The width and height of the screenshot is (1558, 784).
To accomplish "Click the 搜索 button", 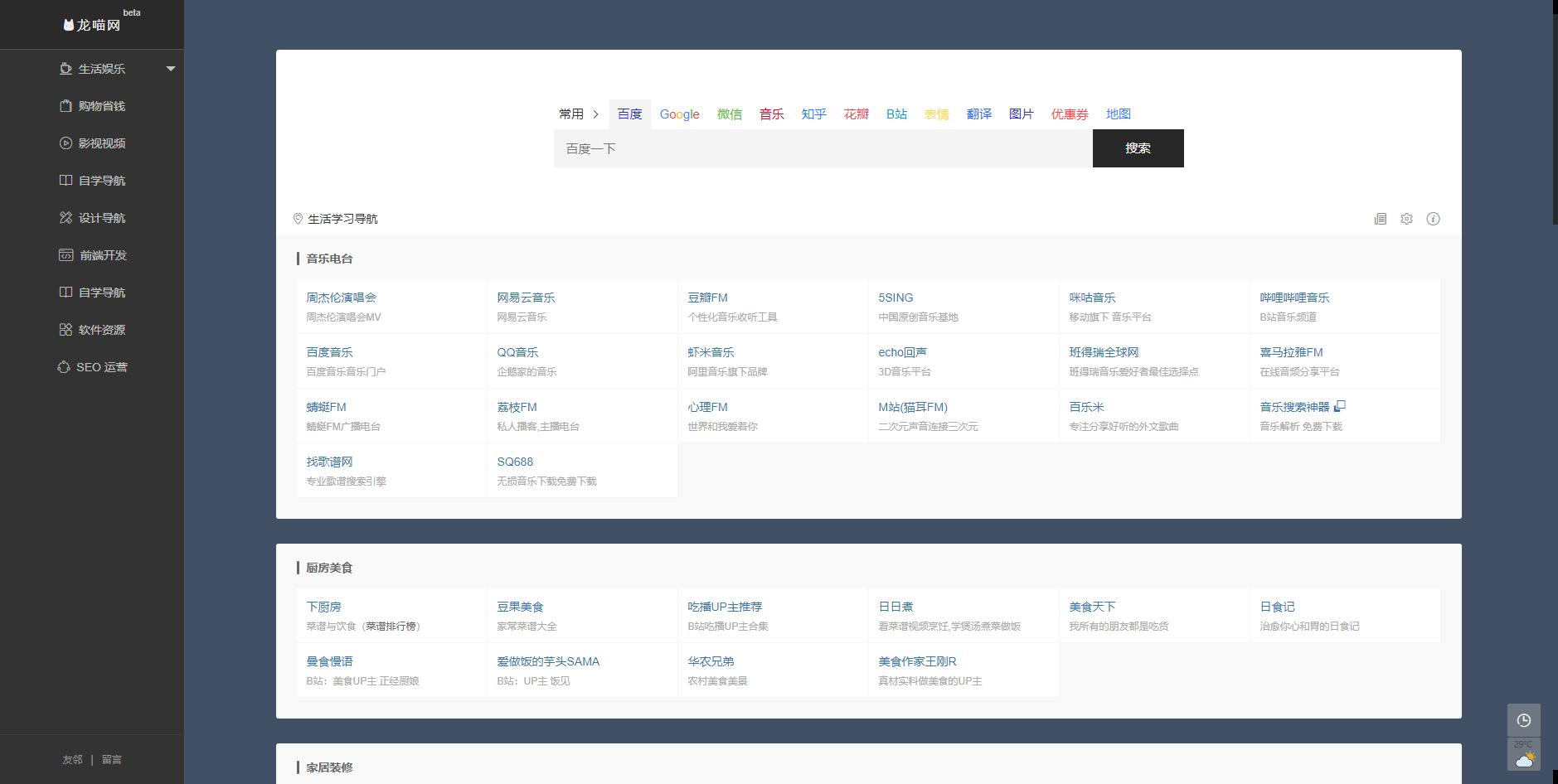I will (1138, 148).
